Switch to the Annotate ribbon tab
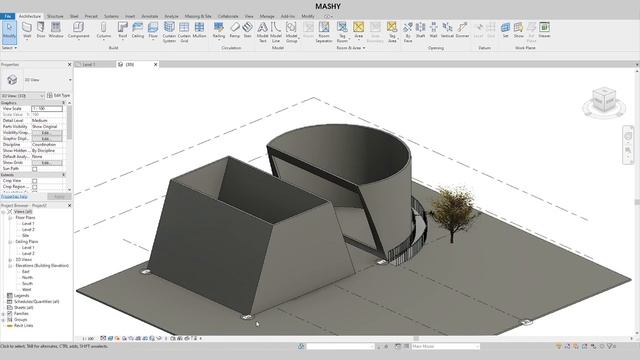The height and width of the screenshot is (360, 640). 150,16
